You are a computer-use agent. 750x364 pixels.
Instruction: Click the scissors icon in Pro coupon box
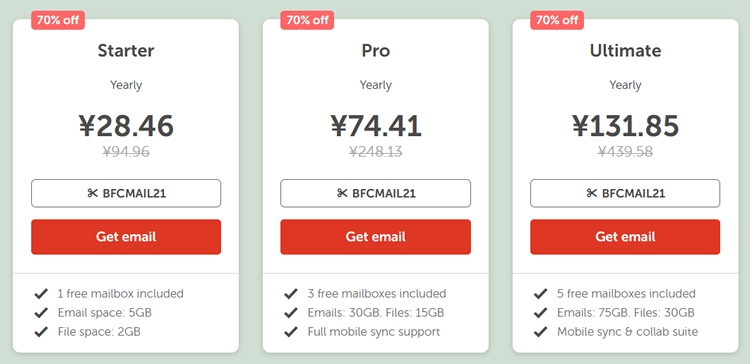(x=342, y=193)
